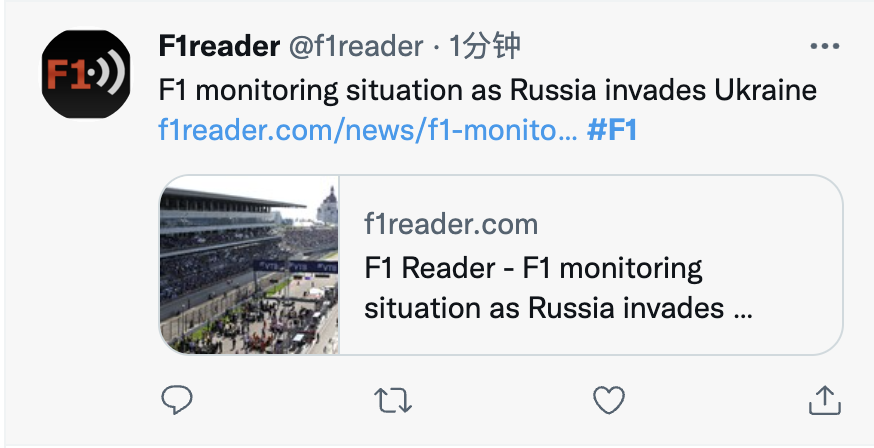Click the F1reader profile avatar
This screenshot has height=448, width=874.
pos(86,75)
